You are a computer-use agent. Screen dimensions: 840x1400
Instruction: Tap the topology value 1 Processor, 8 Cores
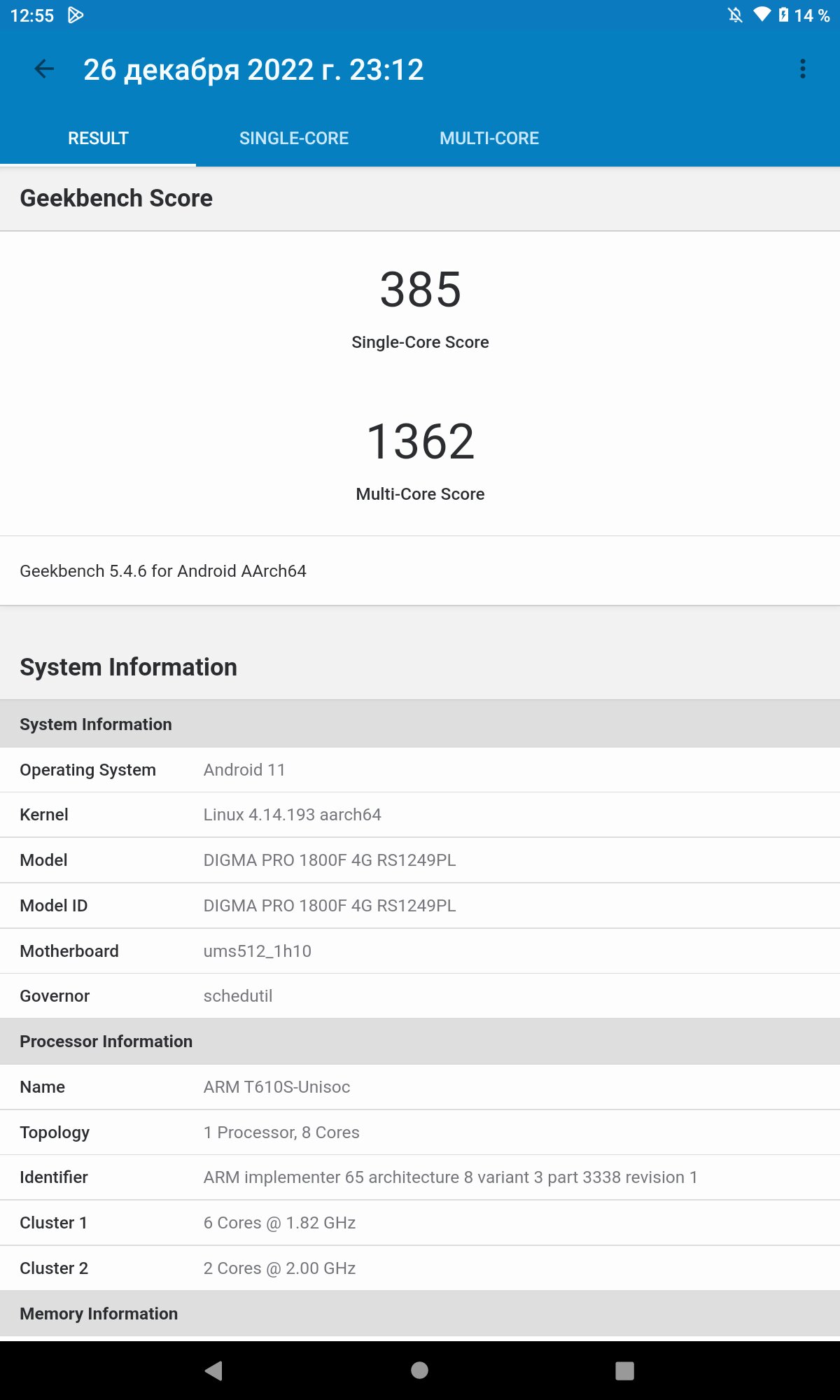(281, 1133)
